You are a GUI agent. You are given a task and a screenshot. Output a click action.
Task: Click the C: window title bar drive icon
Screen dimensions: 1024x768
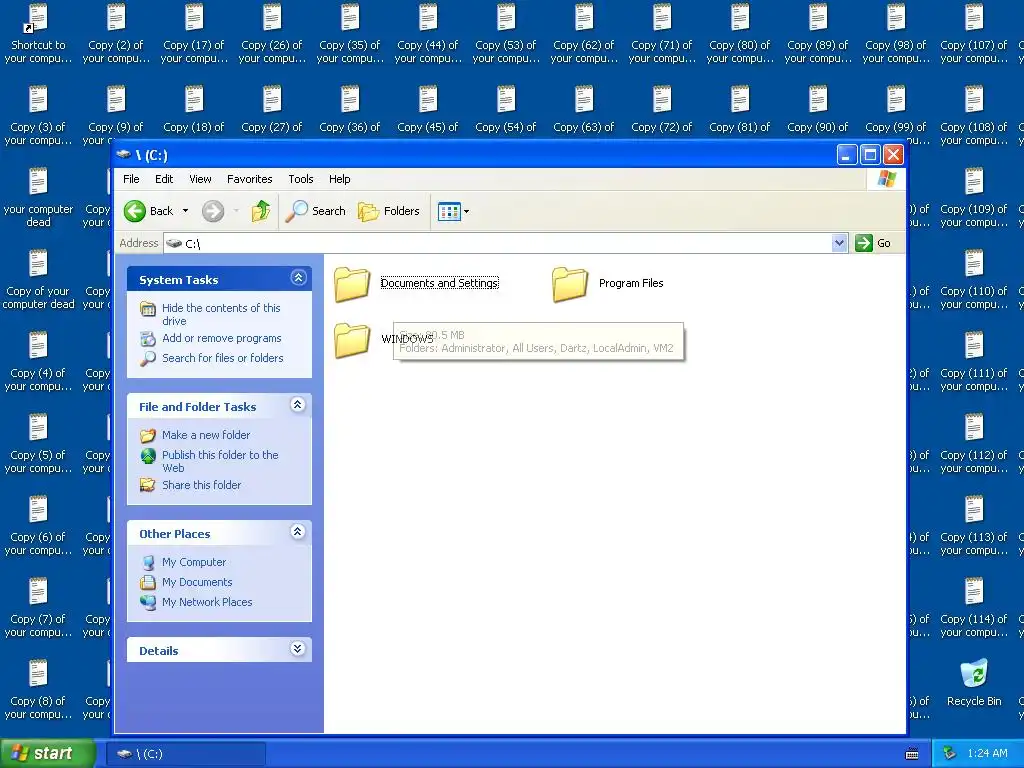[123, 155]
